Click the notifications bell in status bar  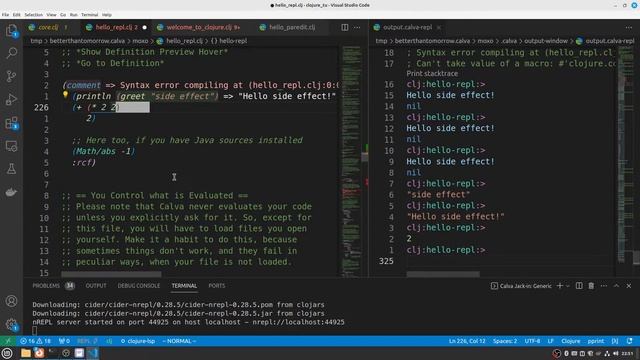point(630,341)
